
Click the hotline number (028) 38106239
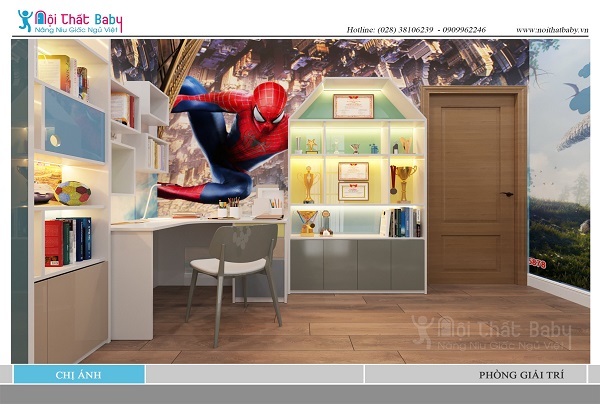click(405, 29)
